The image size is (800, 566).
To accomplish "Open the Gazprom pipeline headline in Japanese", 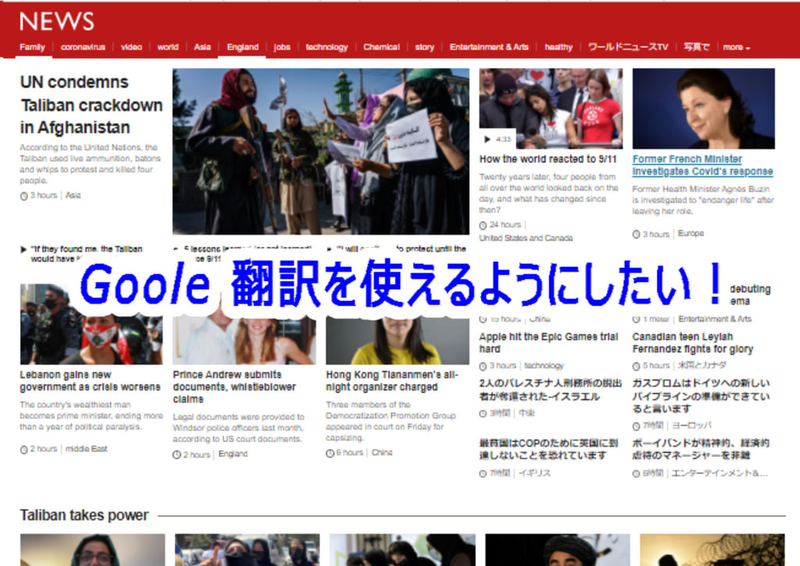I will click(701, 396).
